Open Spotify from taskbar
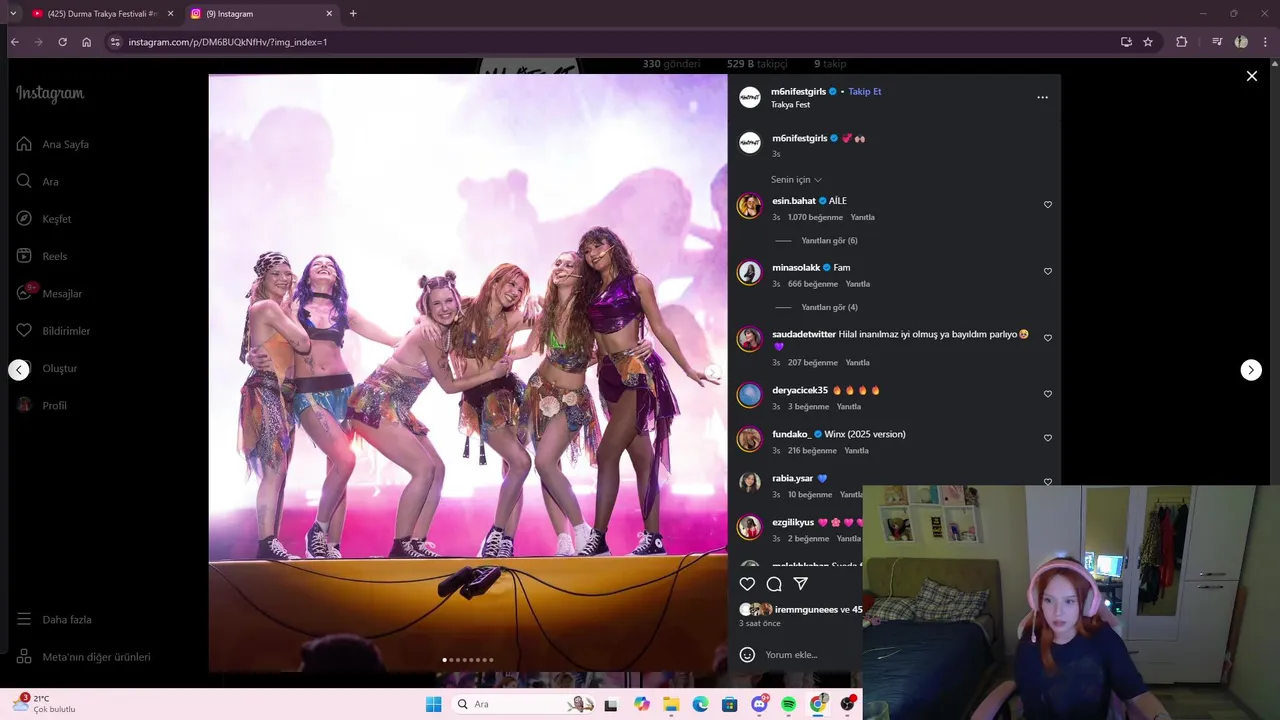The width and height of the screenshot is (1280, 720). (x=788, y=705)
